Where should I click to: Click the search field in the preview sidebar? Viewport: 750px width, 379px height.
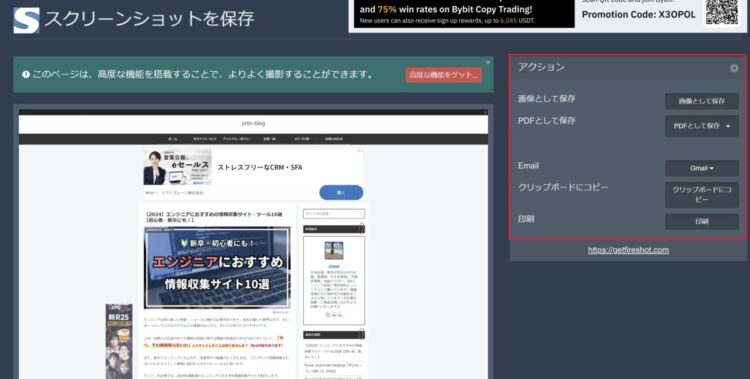click(334, 213)
